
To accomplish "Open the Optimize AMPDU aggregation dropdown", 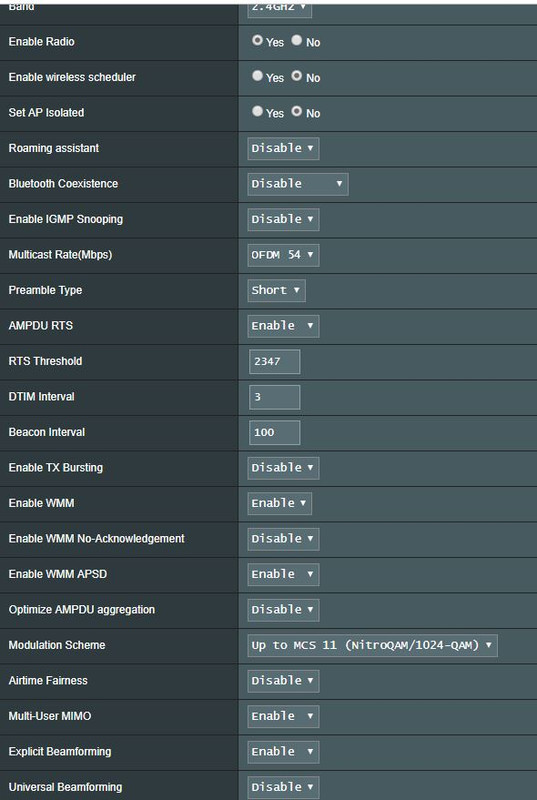I will 283,610.
